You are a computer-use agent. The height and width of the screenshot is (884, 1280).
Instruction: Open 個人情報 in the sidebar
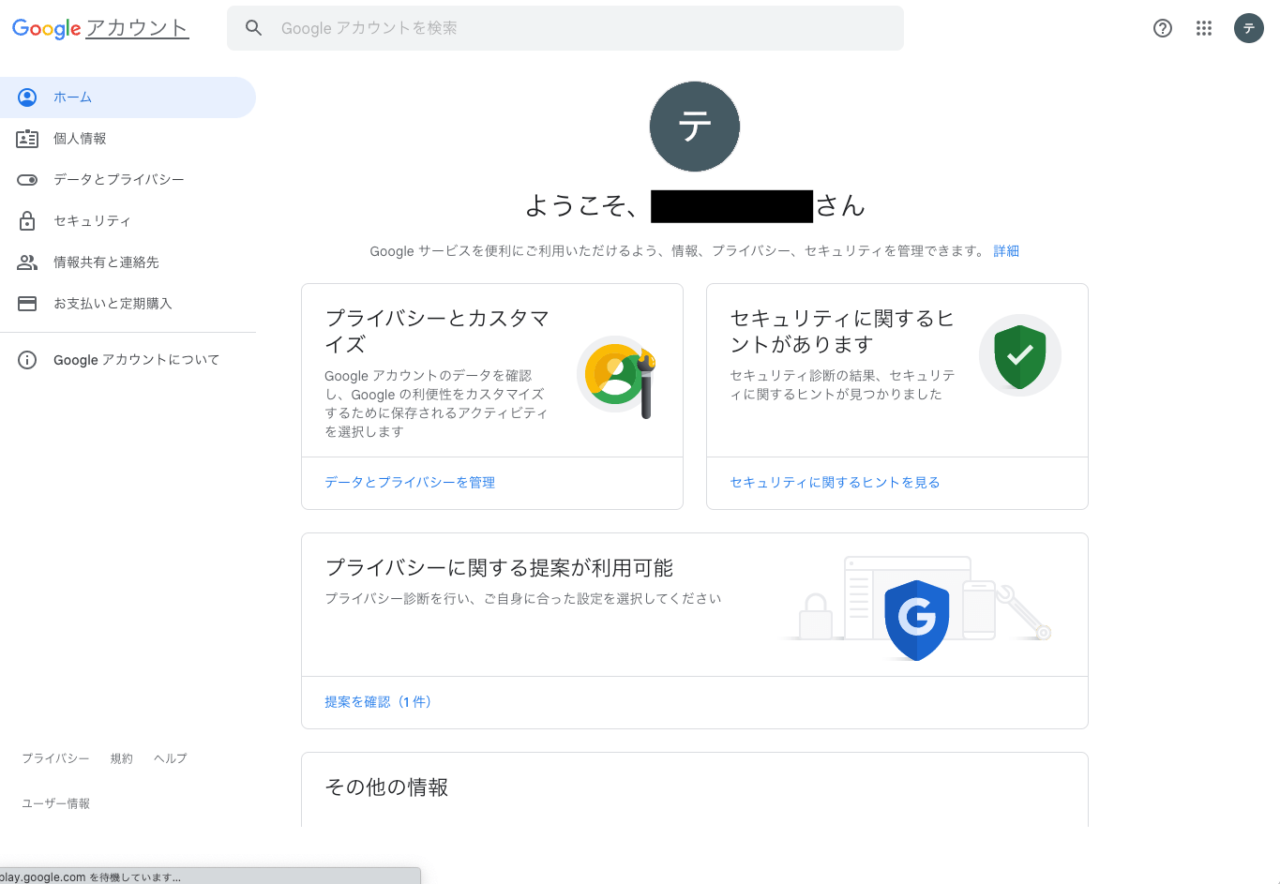pos(80,139)
